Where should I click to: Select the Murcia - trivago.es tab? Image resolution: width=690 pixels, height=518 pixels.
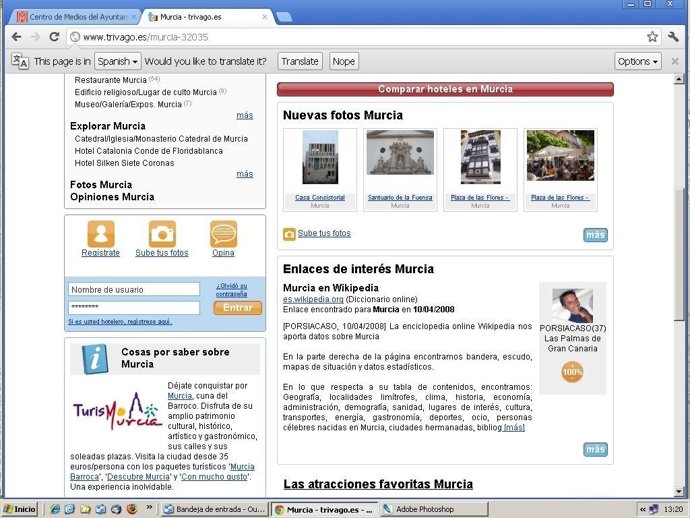coord(207,17)
